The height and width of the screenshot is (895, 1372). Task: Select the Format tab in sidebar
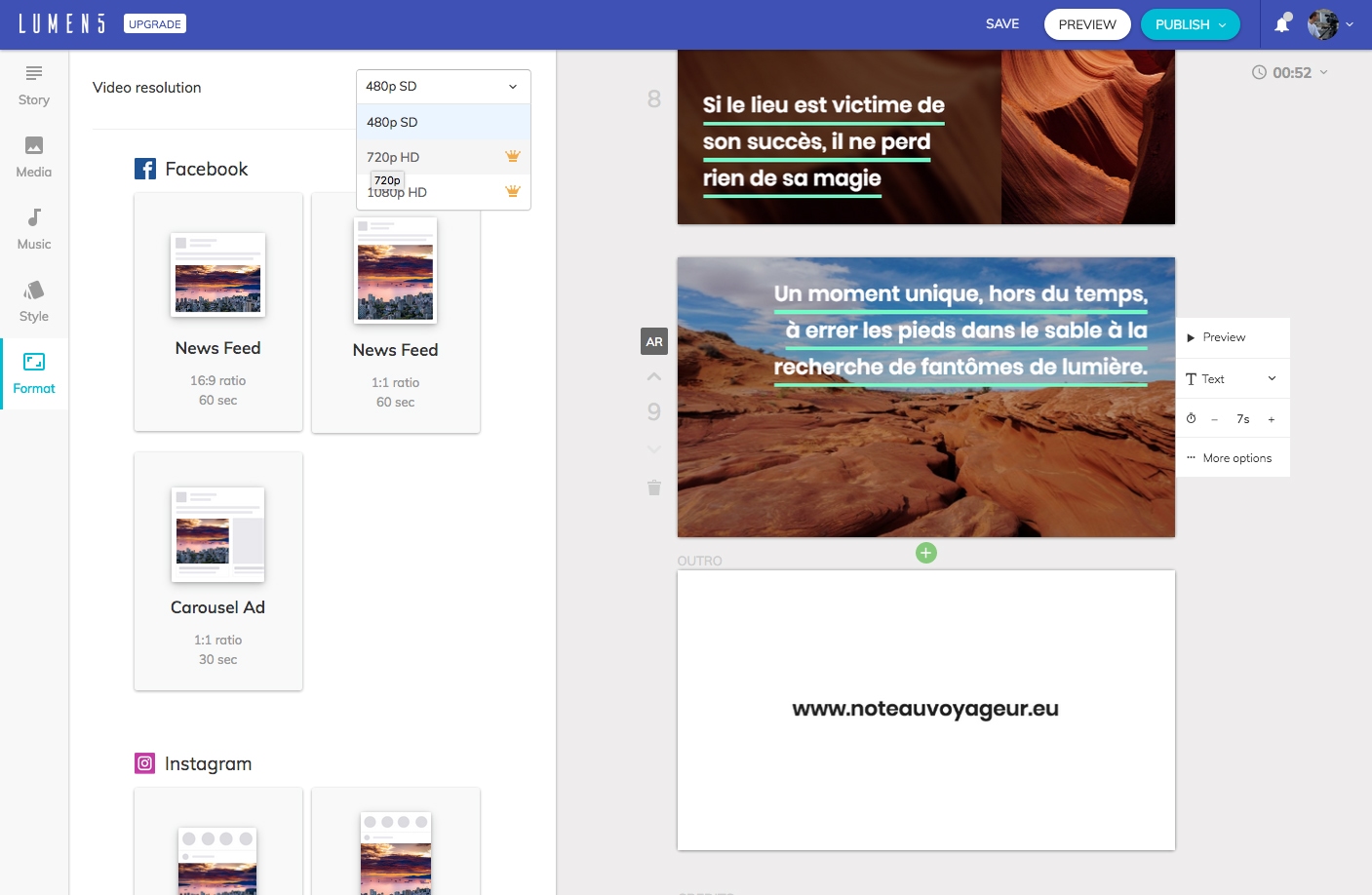coord(34,373)
